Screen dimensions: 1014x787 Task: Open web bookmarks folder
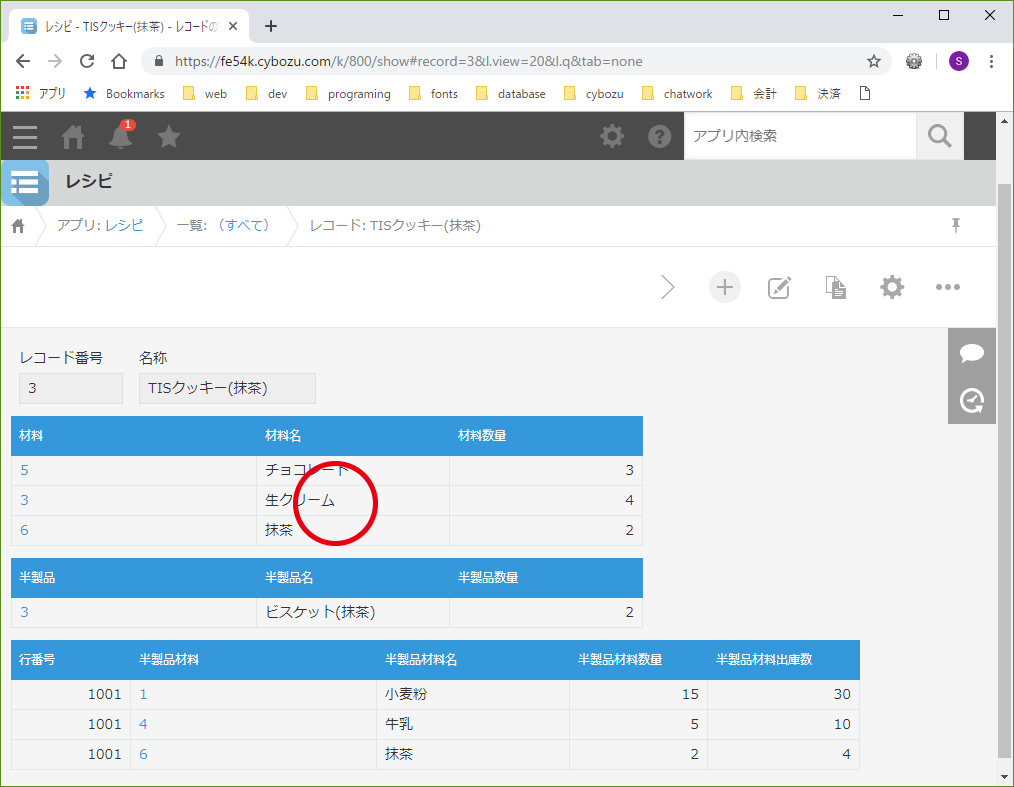point(205,94)
